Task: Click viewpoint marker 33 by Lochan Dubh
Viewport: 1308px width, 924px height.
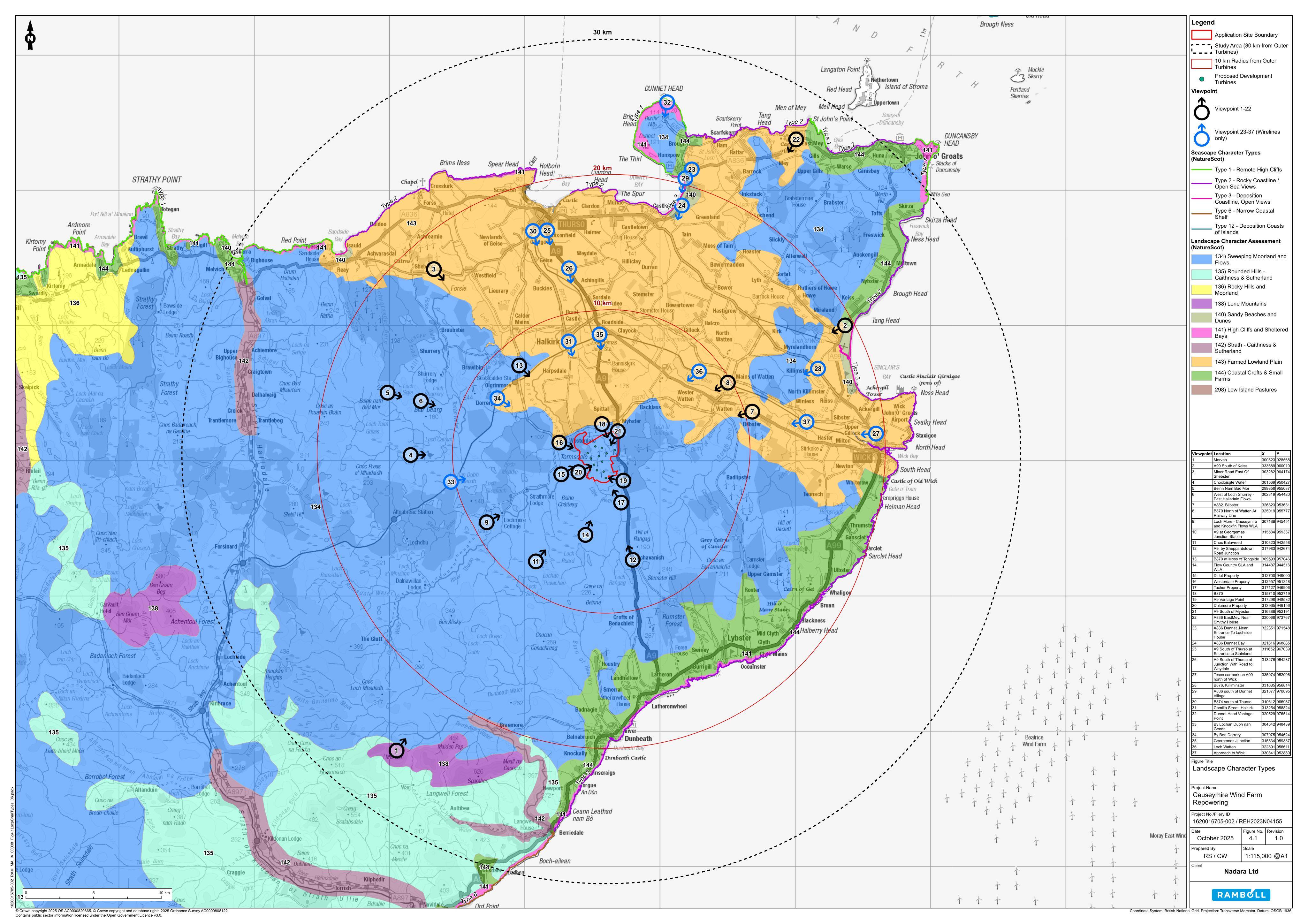Action: click(451, 482)
